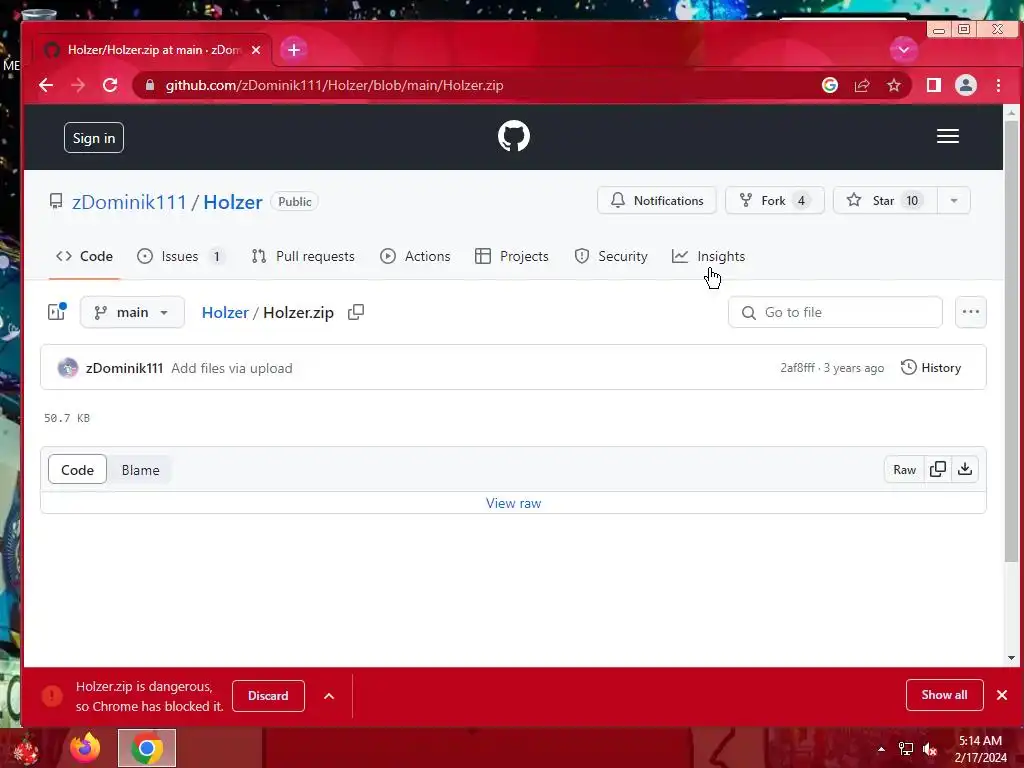
Task: Open Chrome profile avatar
Action: (966, 85)
